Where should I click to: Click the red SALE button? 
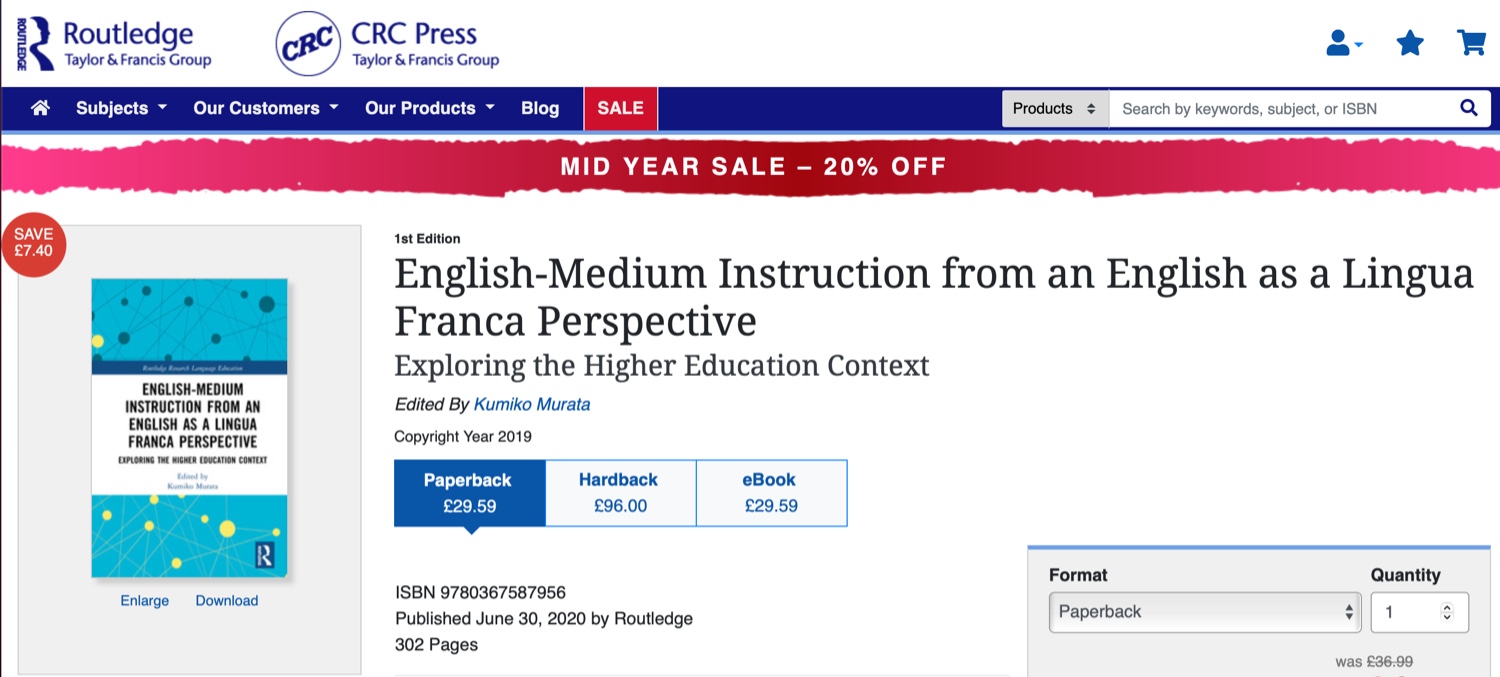point(620,108)
